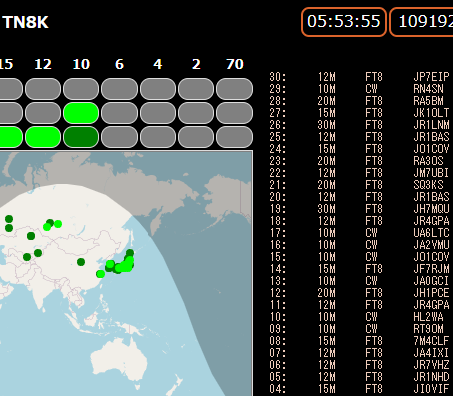Click the 30M band in log row 26
Screen dimensions: 453x396
pos(327,125)
